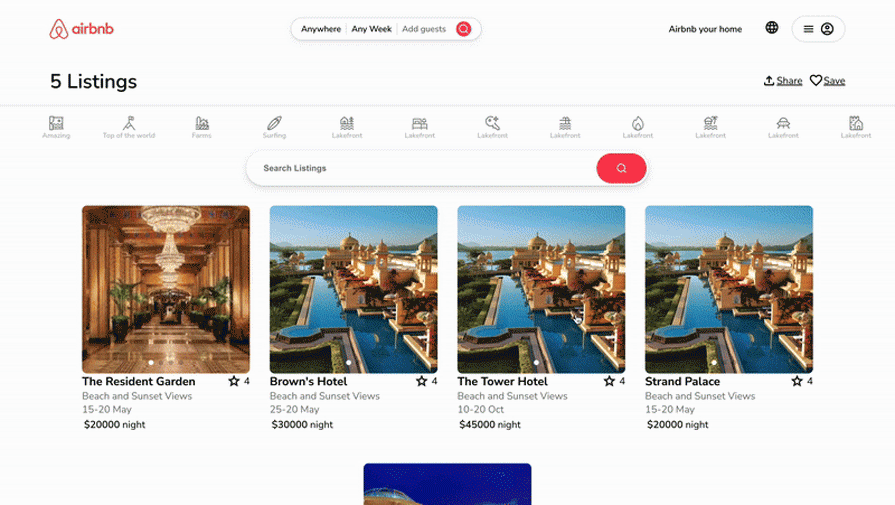The width and height of the screenshot is (895, 505).
Task: Open the Add guests selector
Action: click(424, 29)
